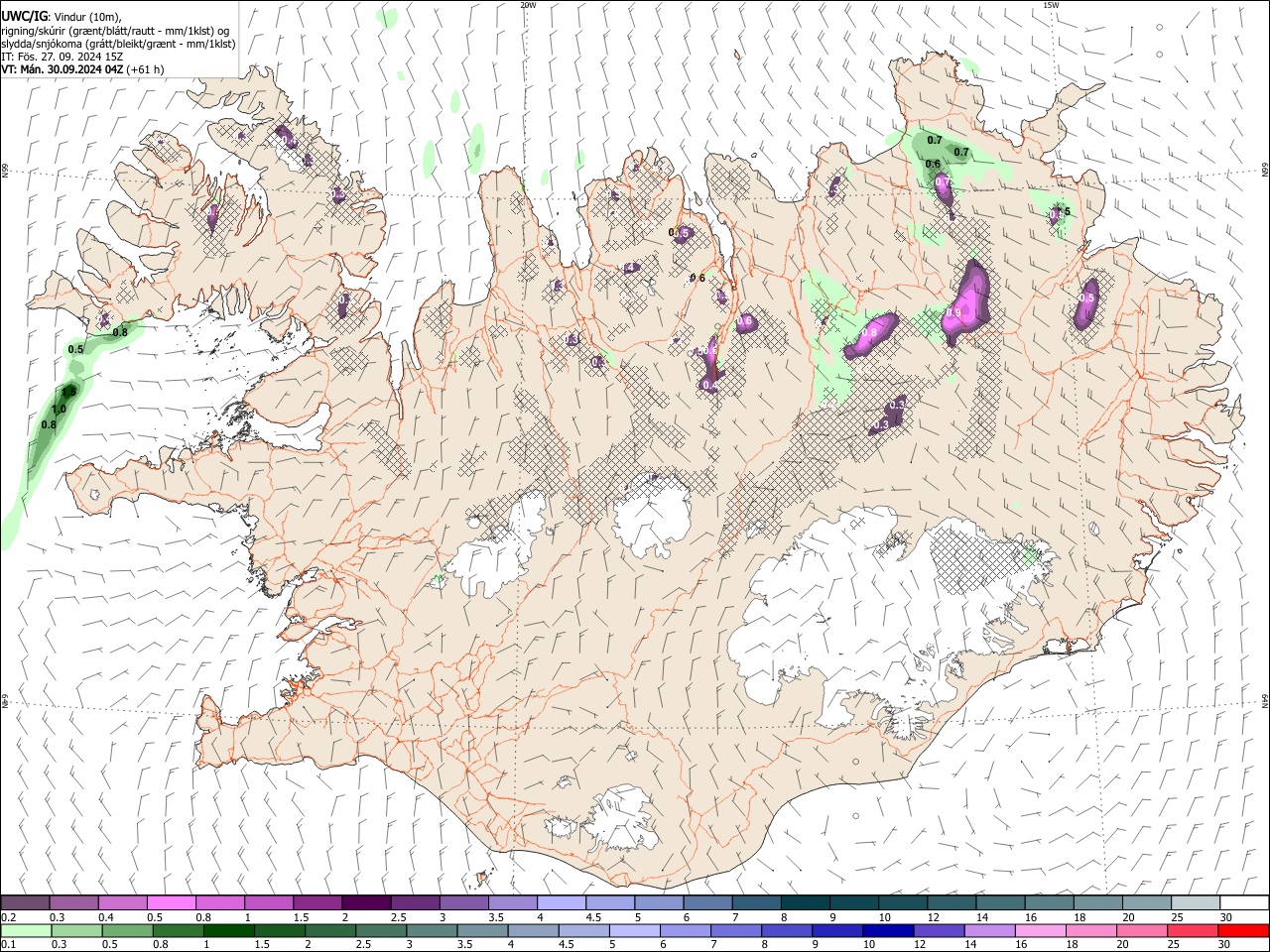Click the '0.2' label under the top scale
Image resolution: width=1270 pixels, height=952 pixels.
click(9, 917)
